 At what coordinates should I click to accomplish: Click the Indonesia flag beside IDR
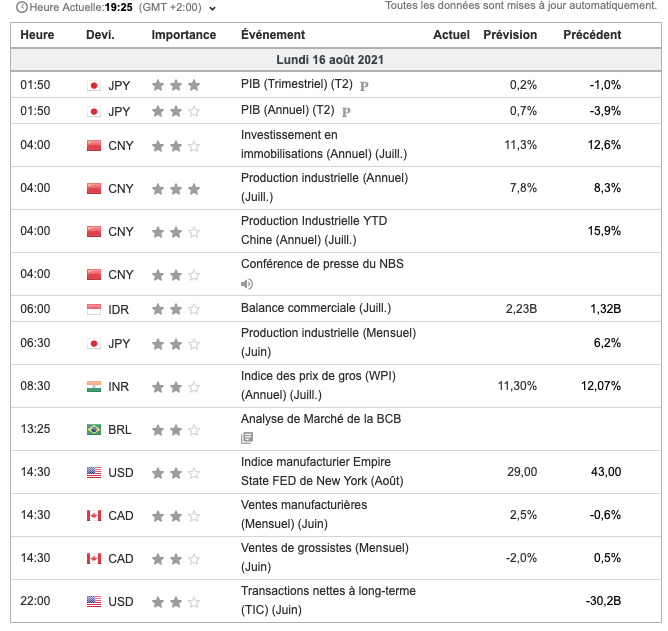click(94, 309)
